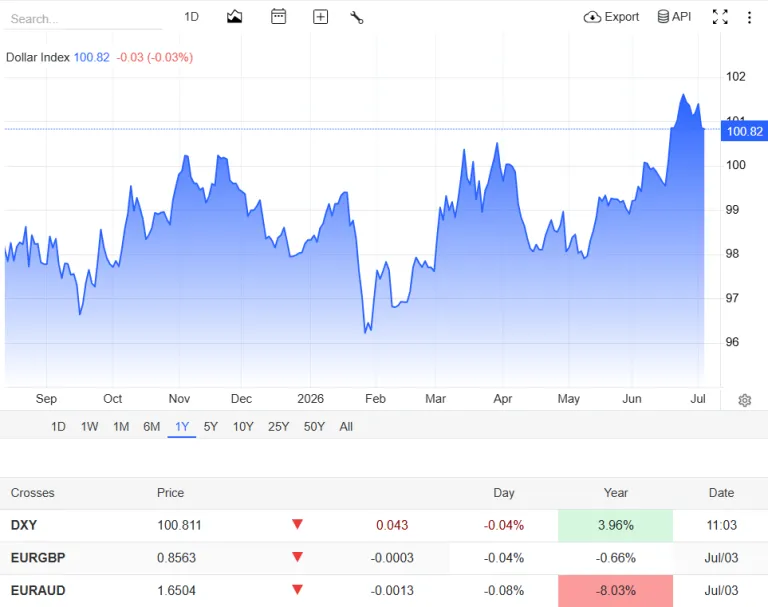The image size is (768, 607).
Task: Select the All range tab
Action: (346, 427)
